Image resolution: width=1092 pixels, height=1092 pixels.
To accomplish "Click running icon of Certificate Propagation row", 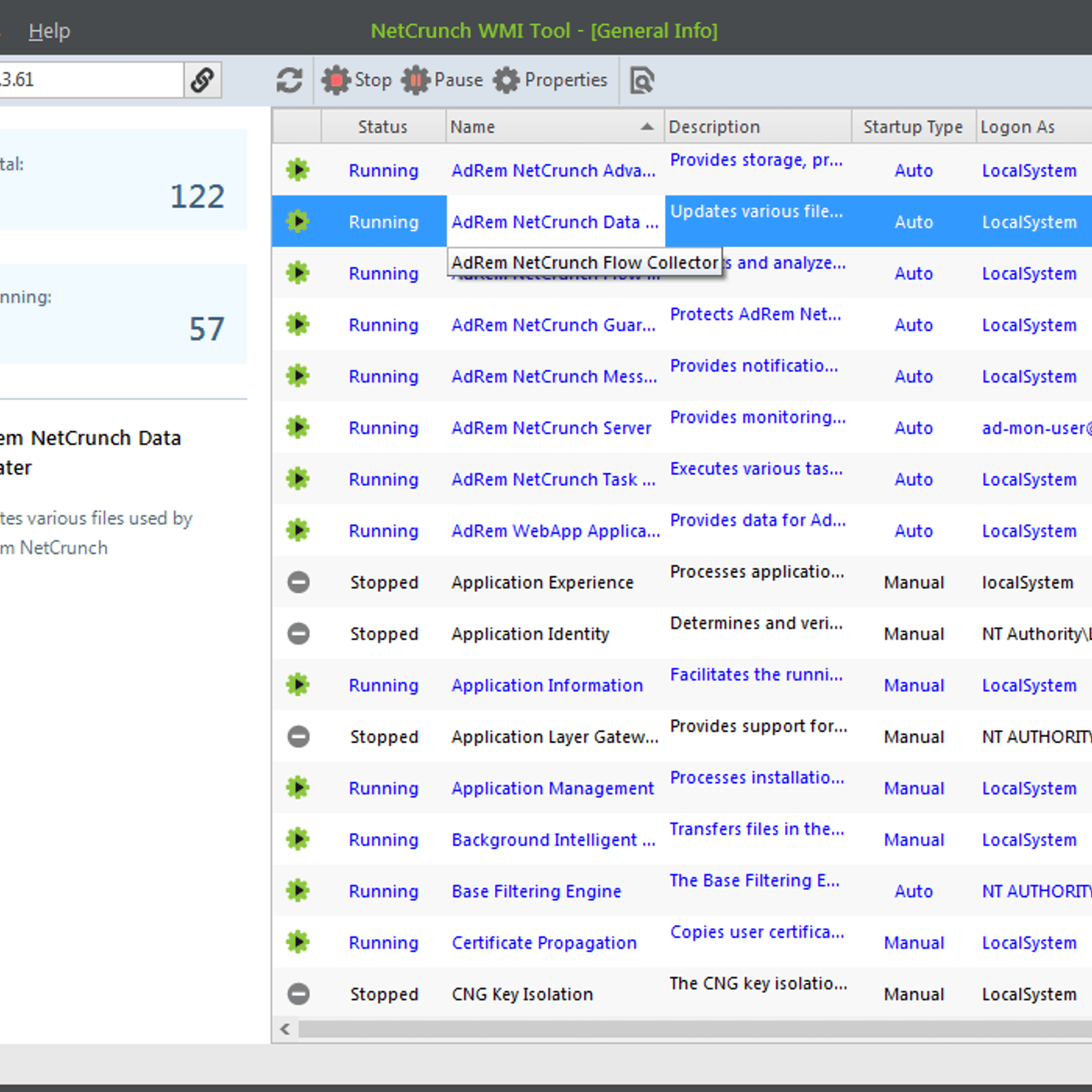I will [x=298, y=942].
